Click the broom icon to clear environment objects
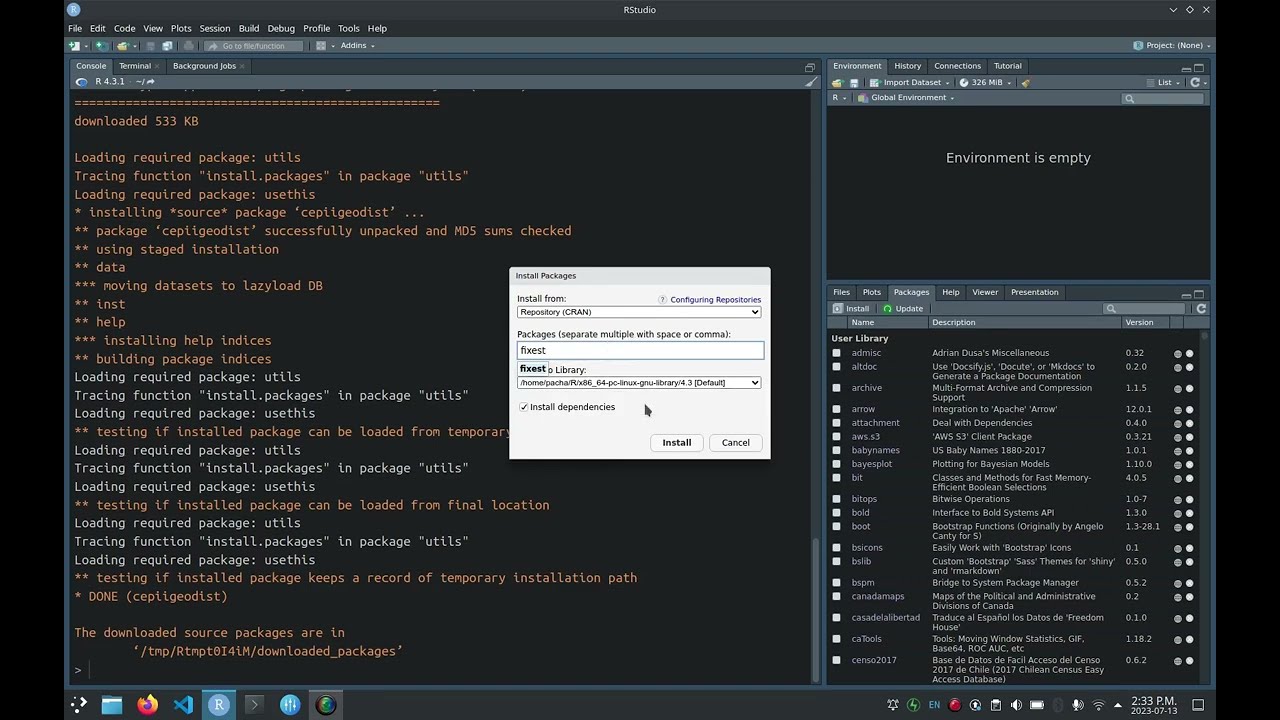 [x=1026, y=83]
